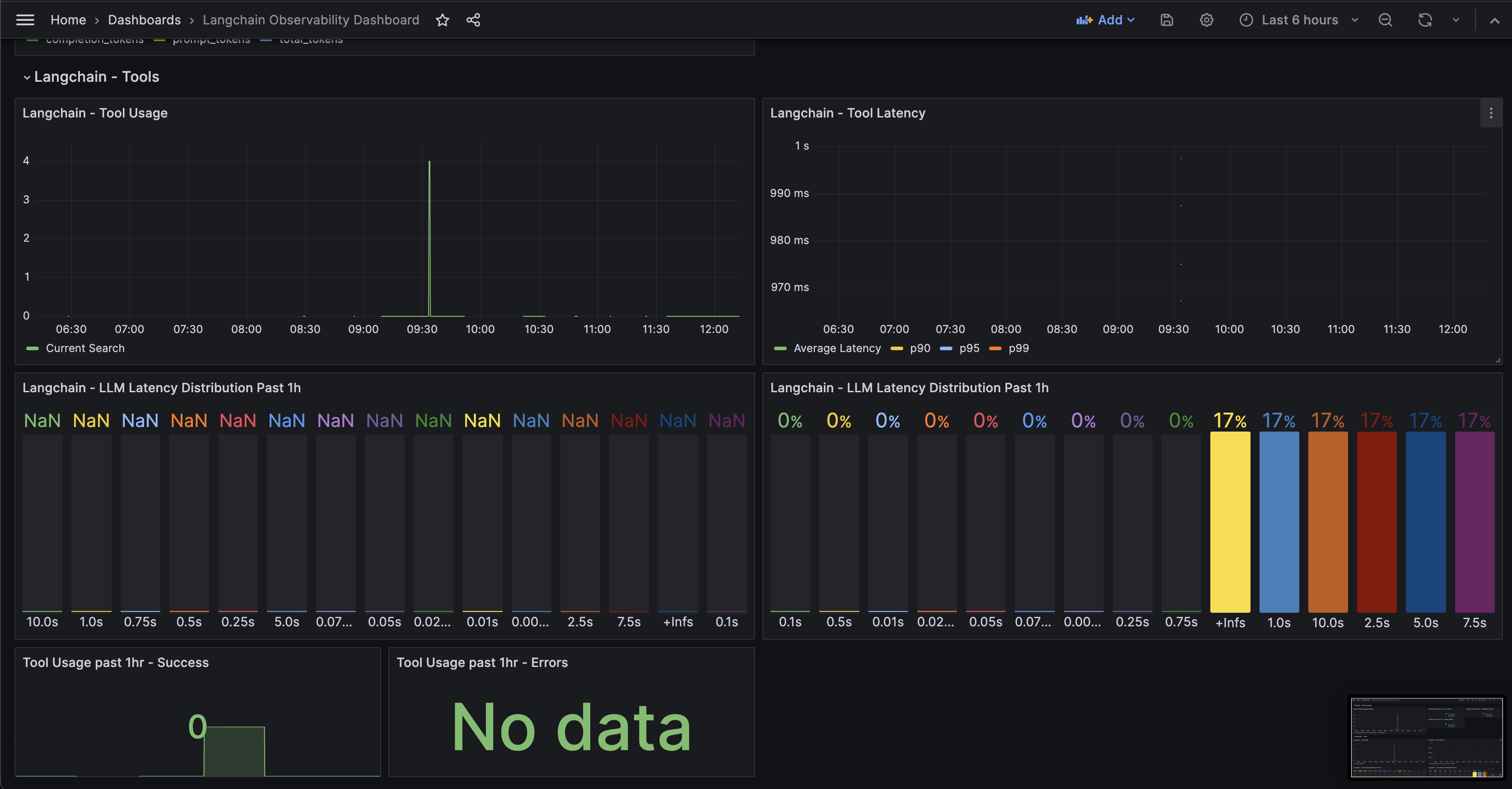Open the Add panel dropdown
This screenshot has height=789, width=1512.
pos(1106,20)
